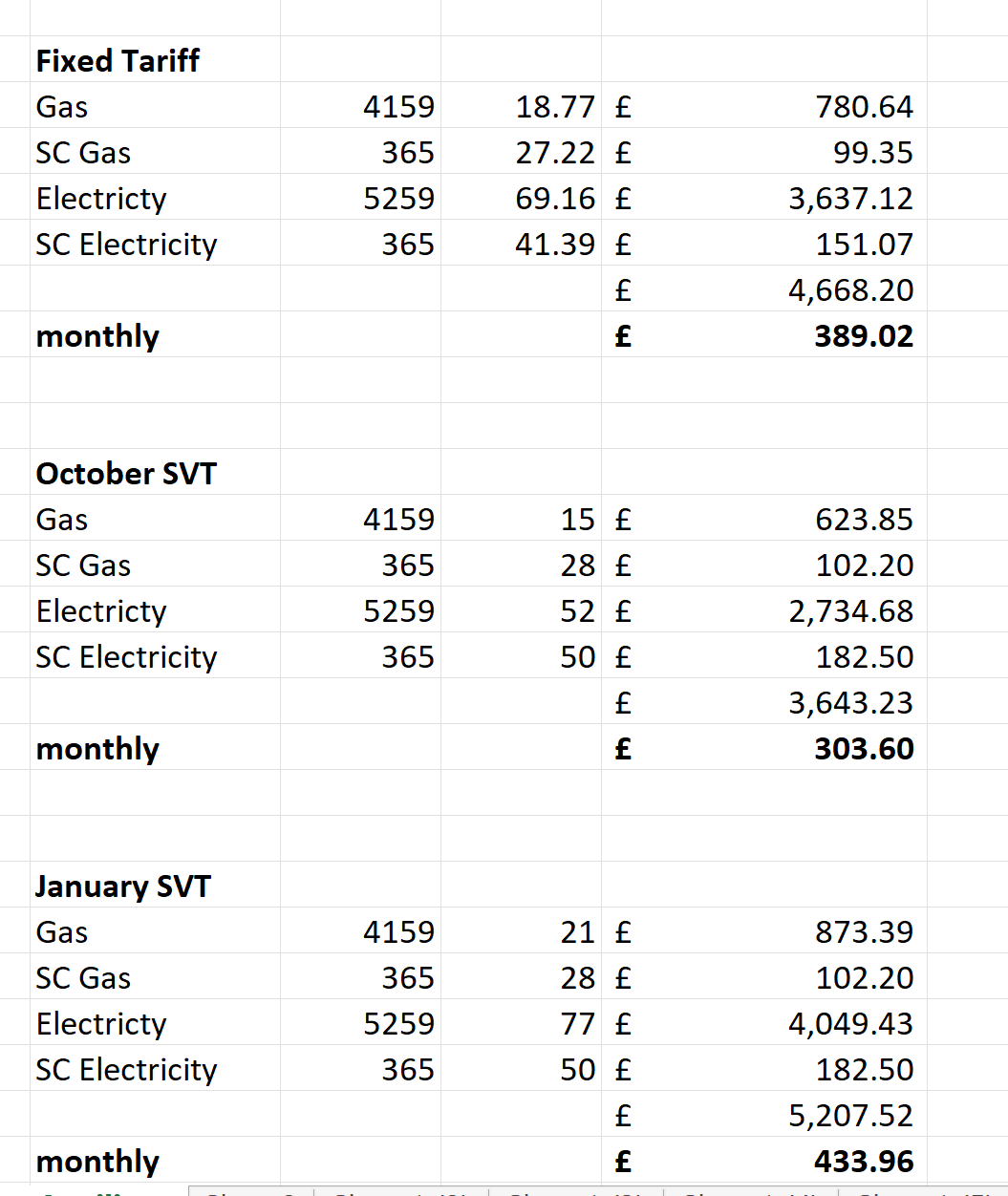Click the 41.39 standing charge rate cell

click(555, 245)
